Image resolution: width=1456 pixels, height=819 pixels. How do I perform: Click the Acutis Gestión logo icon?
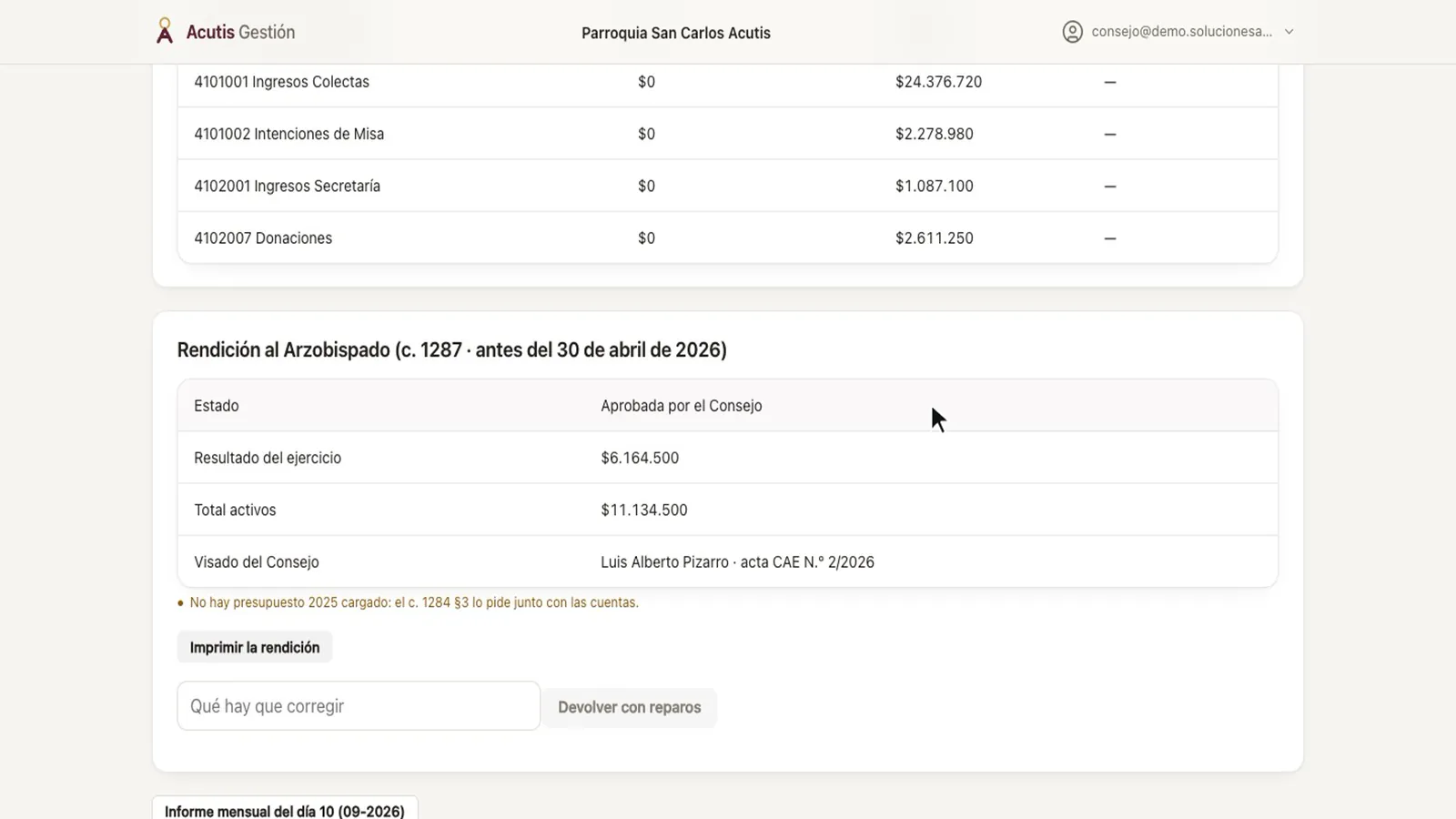[165, 31]
